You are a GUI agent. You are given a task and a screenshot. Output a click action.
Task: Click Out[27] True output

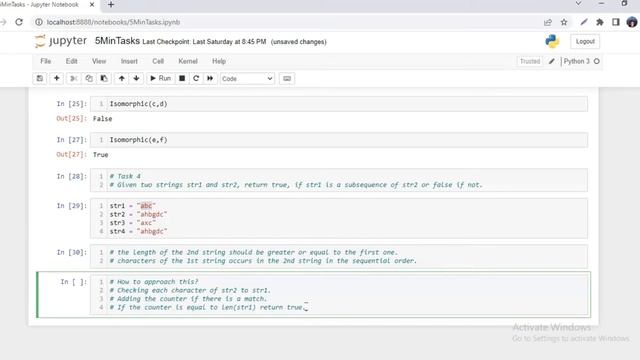coord(100,155)
